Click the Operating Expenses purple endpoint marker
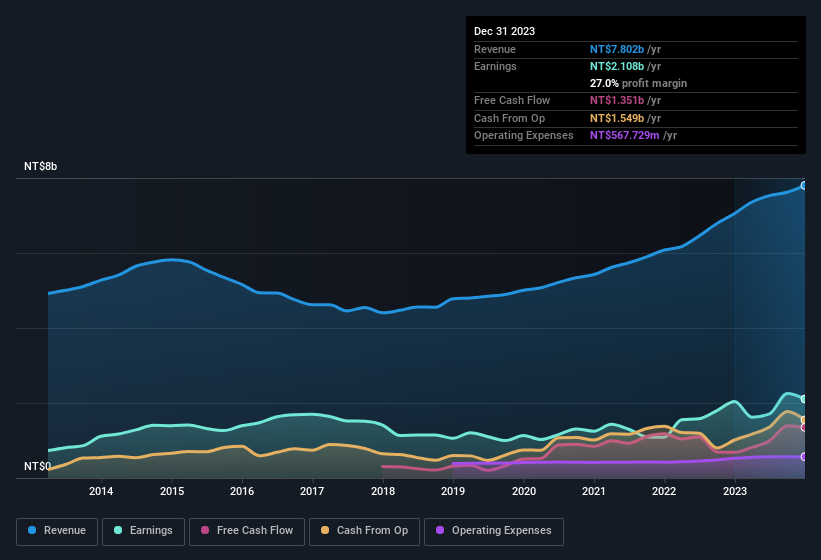 tap(804, 457)
